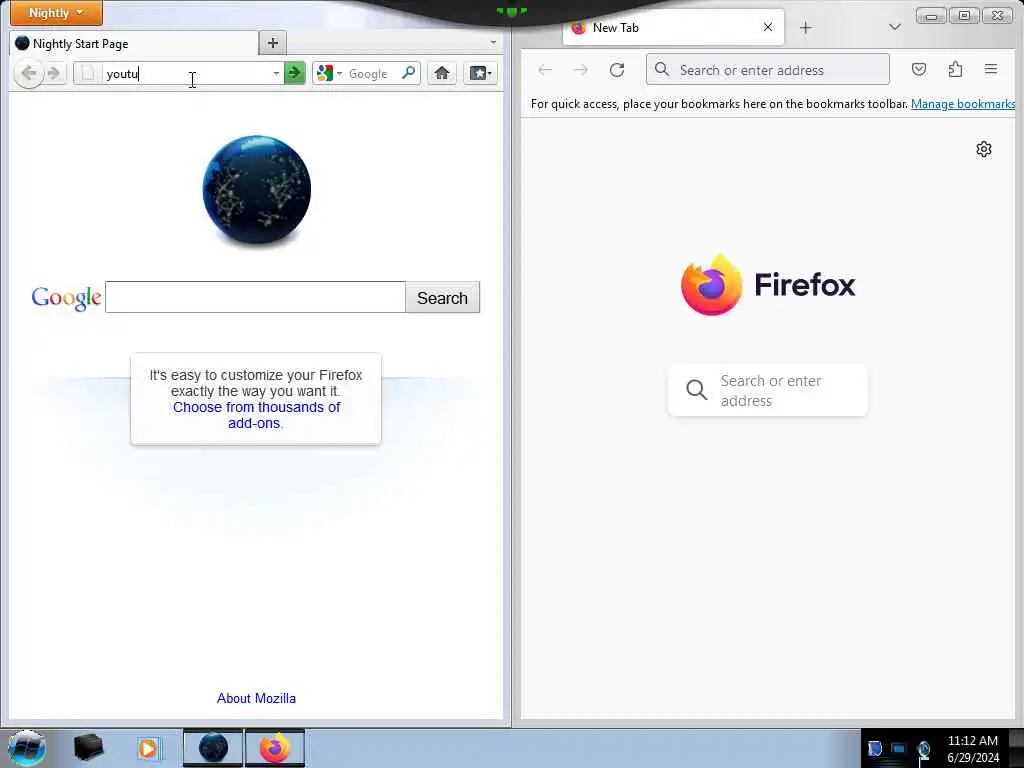
Task: Click the Google logo on start page
Action: click(x=66, y=298)
